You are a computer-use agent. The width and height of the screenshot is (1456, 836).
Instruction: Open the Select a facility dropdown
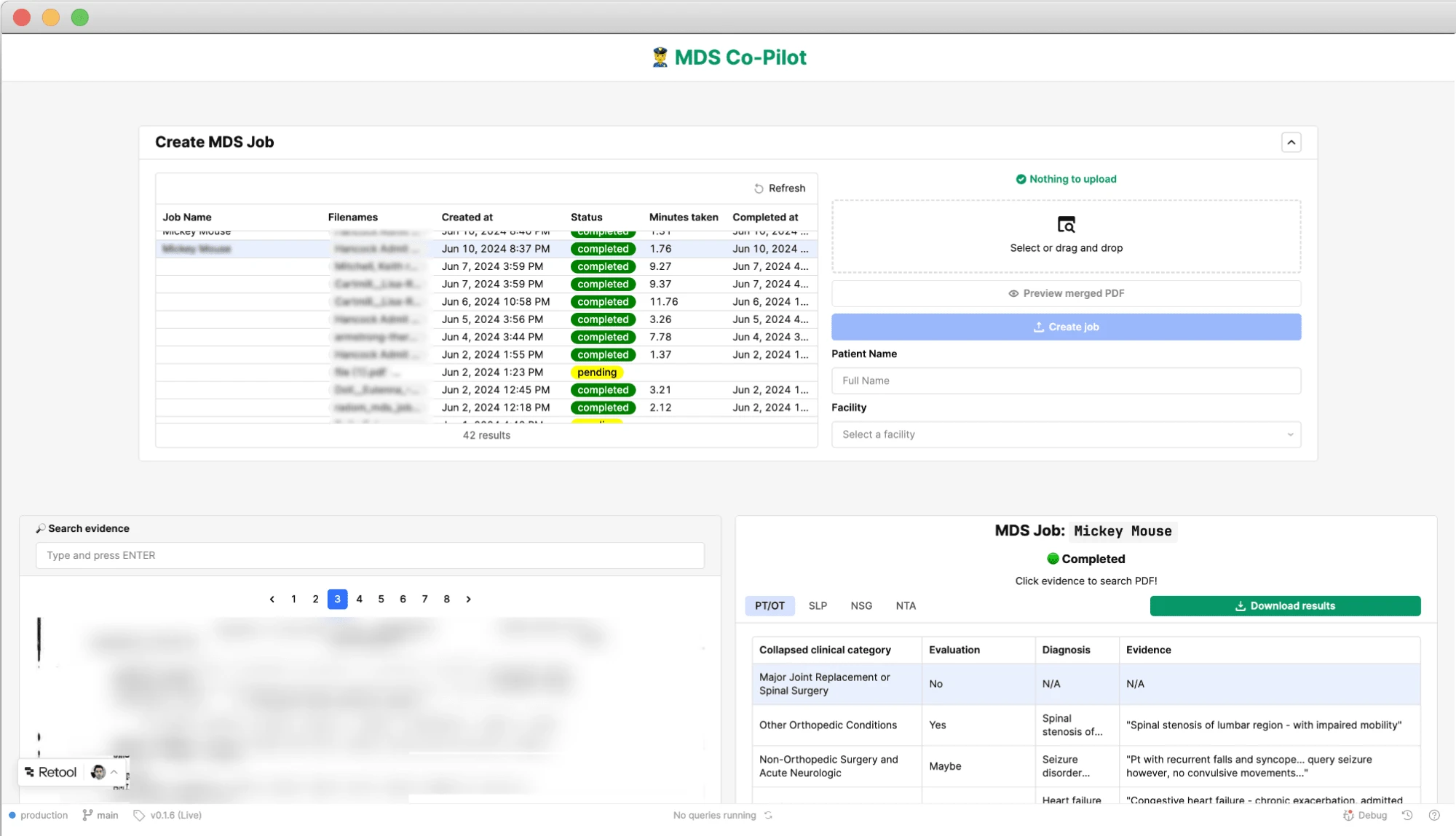(1066, 434)
